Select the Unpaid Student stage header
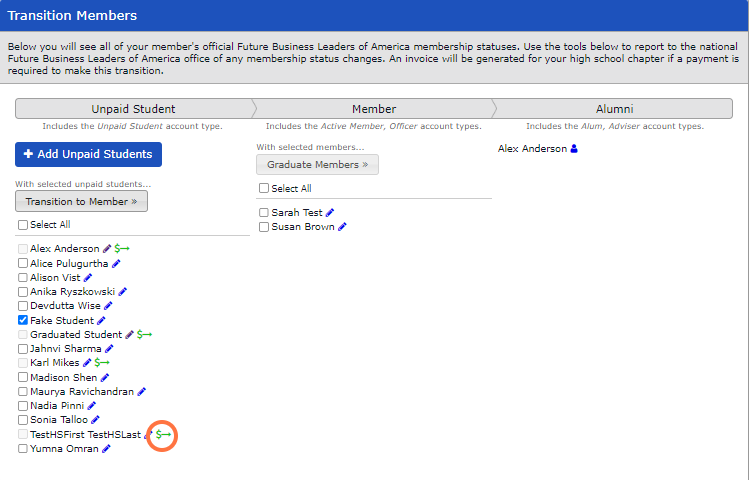 [134, 109]
